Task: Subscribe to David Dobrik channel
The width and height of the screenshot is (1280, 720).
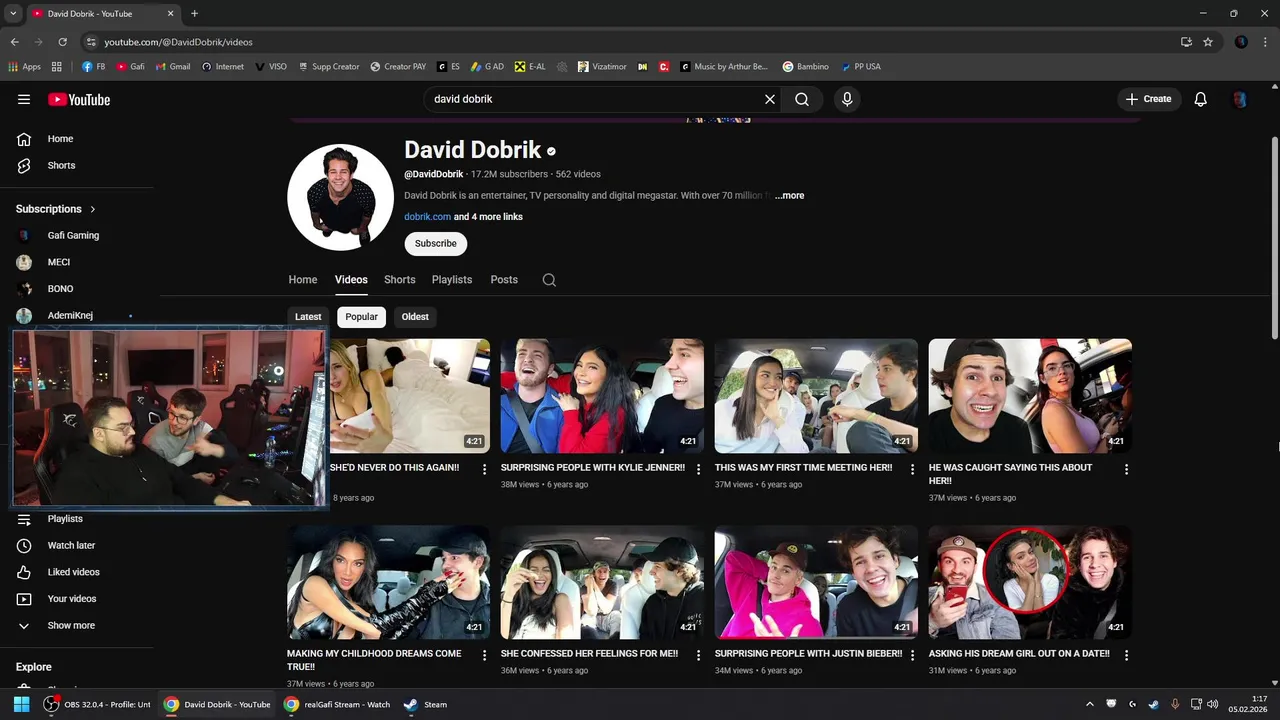Action: click(x=435, y=244)
